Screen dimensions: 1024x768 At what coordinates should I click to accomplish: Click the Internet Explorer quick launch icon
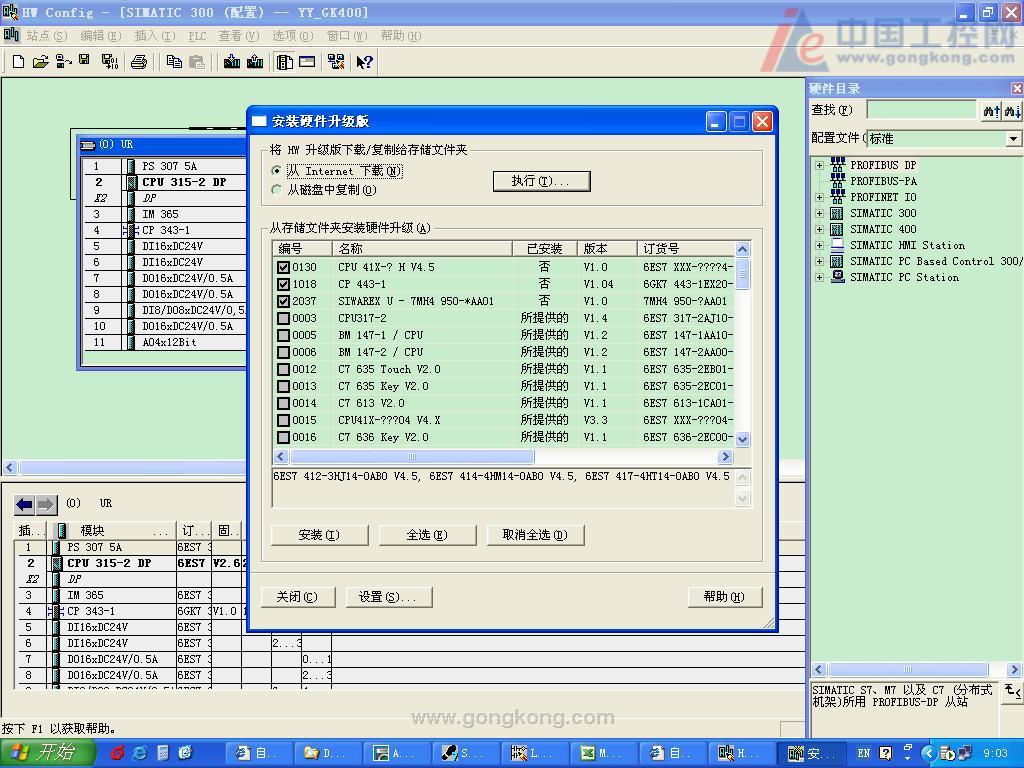[x=140, y=753]
